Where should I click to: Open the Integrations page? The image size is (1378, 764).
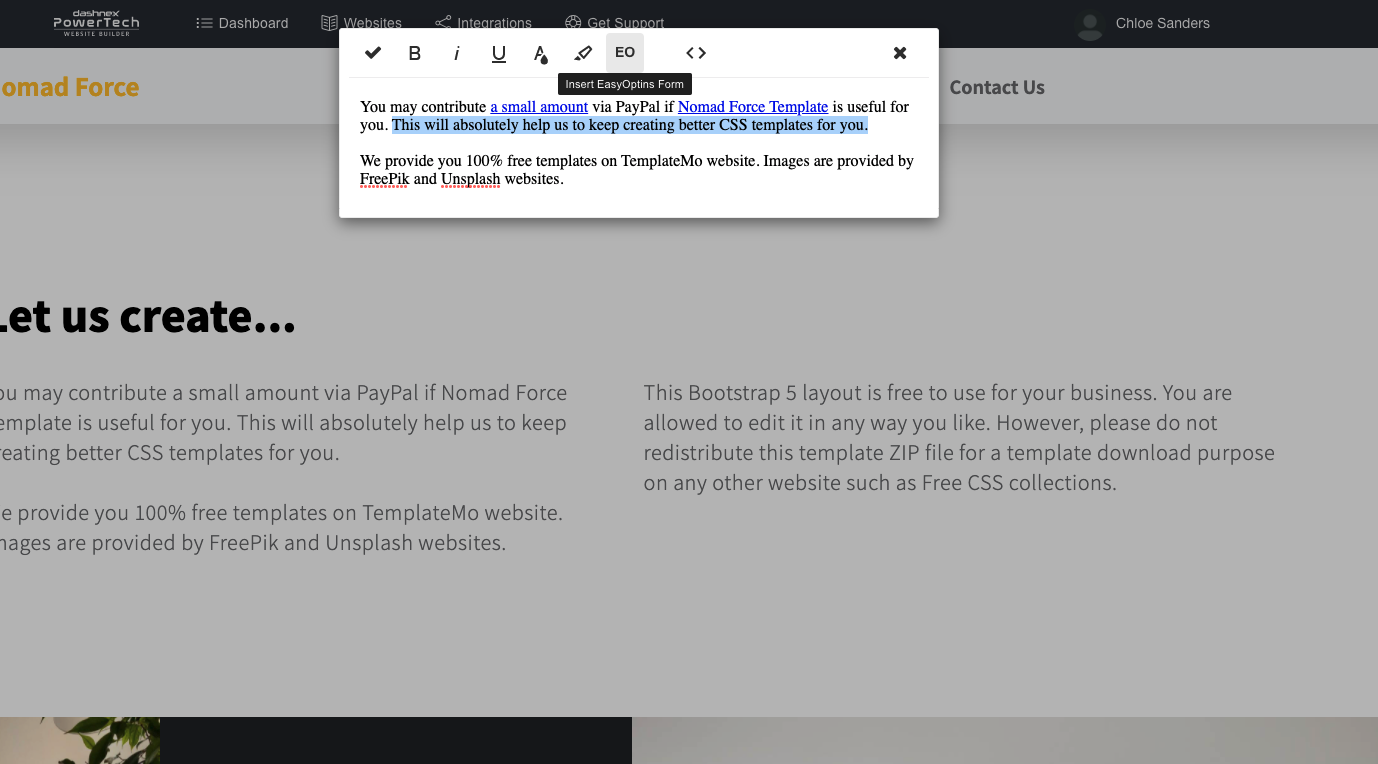click(483, 23)
